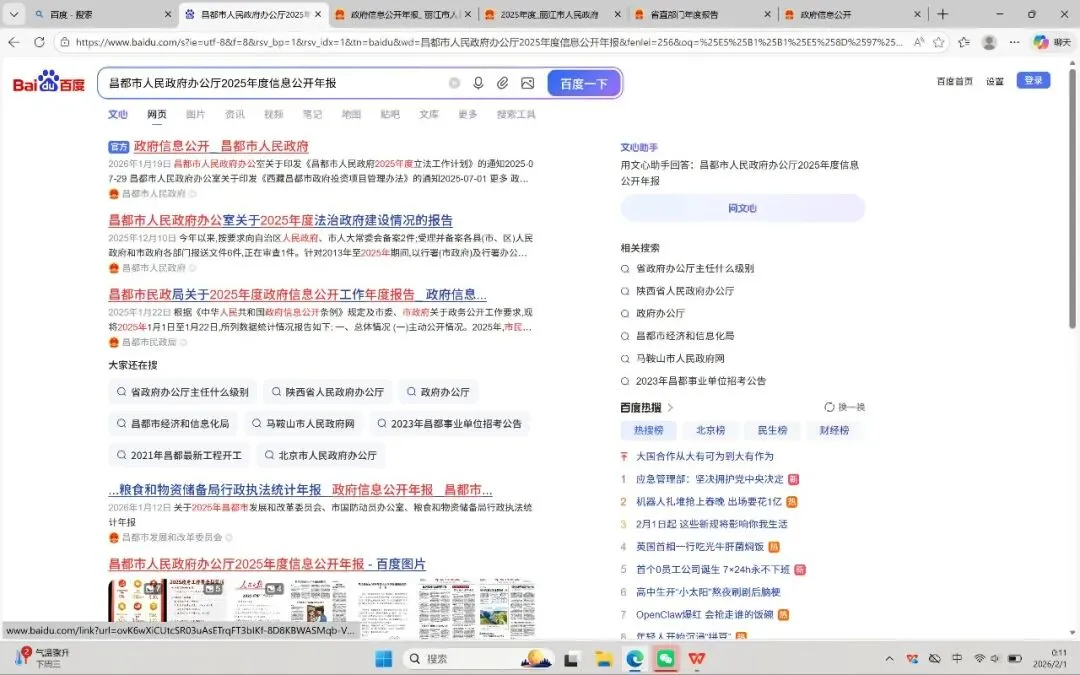Screen dimensions: 1080x675
Task: Expand the tab actions dropdown
Action: (13, 14)
